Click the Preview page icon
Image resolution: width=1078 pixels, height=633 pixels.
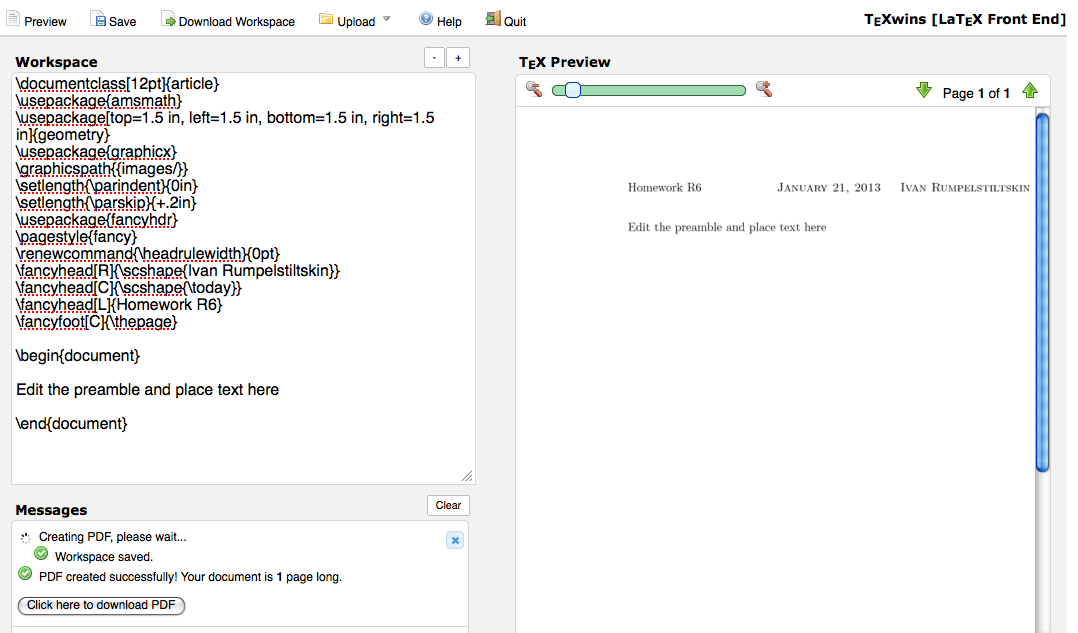(13, 20)
